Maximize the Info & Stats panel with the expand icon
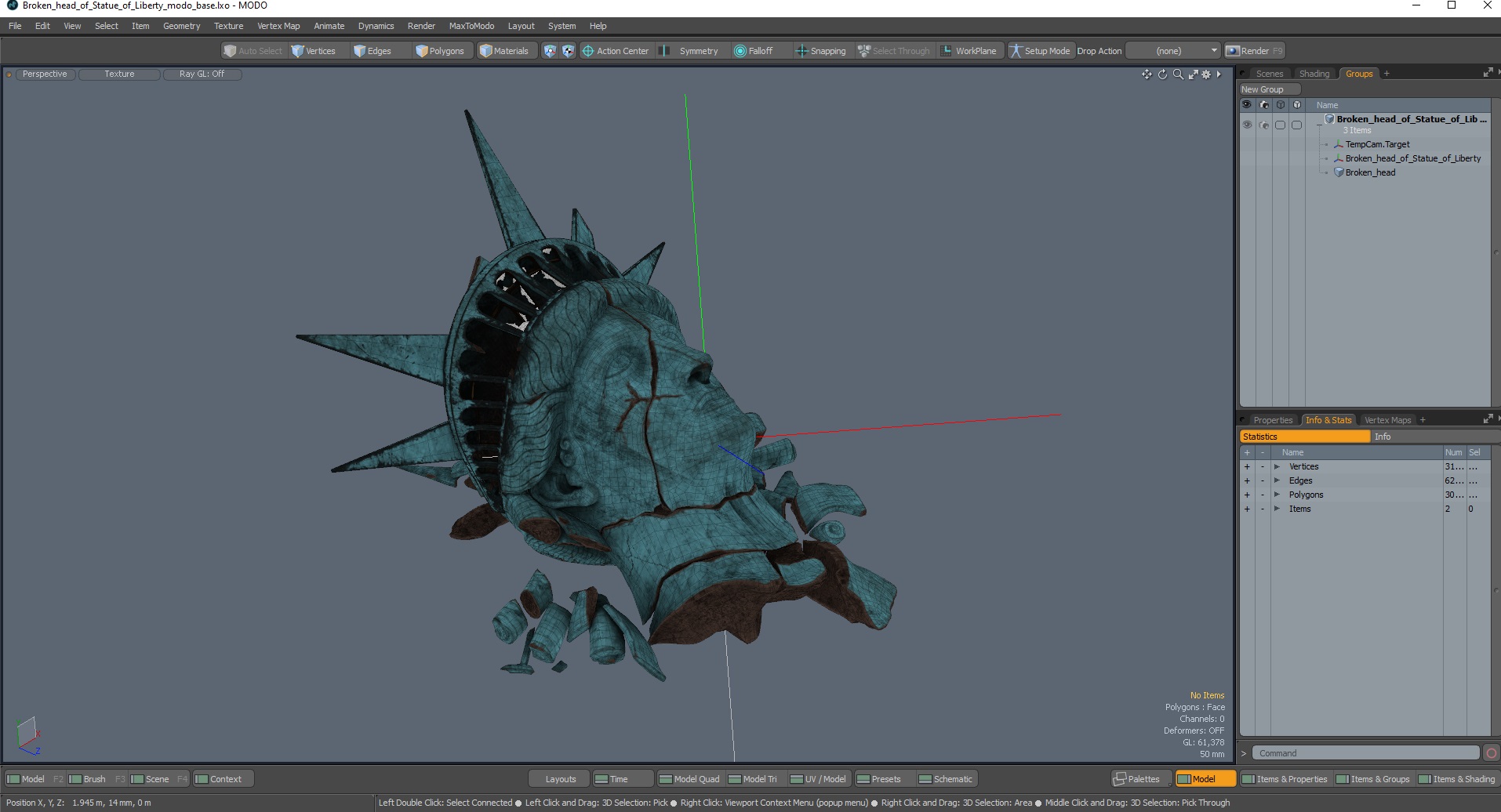Viewport: 1501px width, 812px height. click(1488, 419)
